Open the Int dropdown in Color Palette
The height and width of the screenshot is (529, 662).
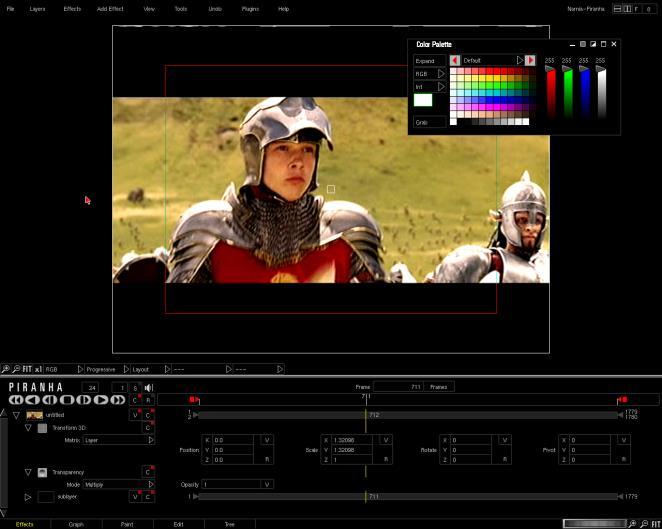click(x=429, y=87)
